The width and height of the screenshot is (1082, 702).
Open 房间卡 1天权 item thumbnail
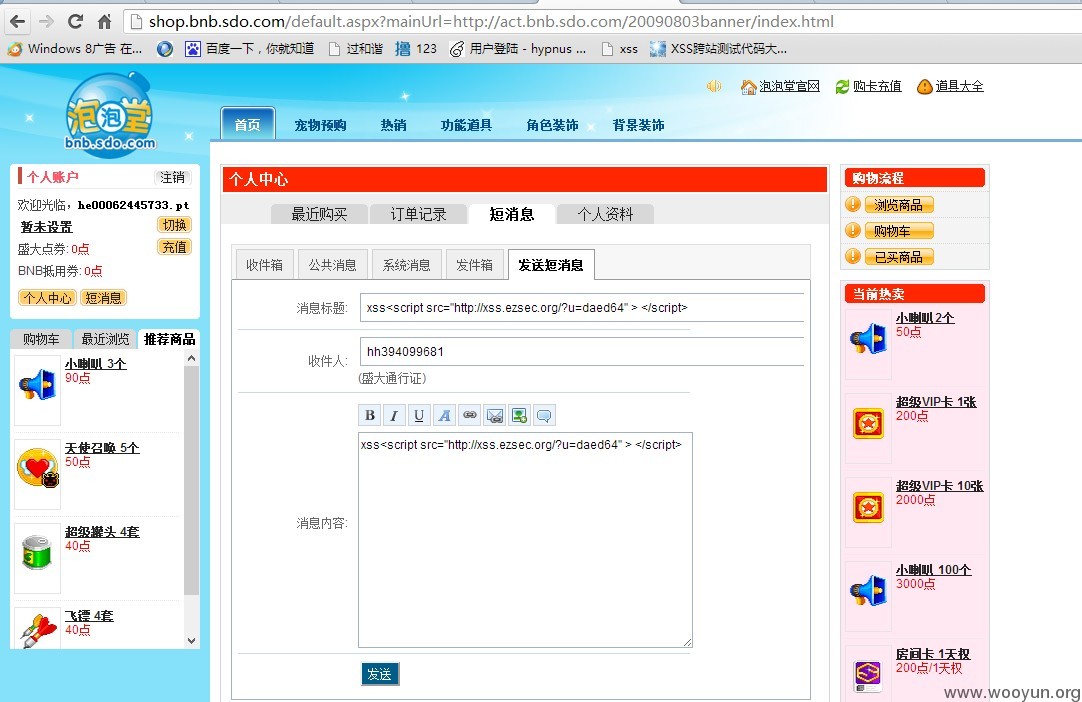point(868,672)
